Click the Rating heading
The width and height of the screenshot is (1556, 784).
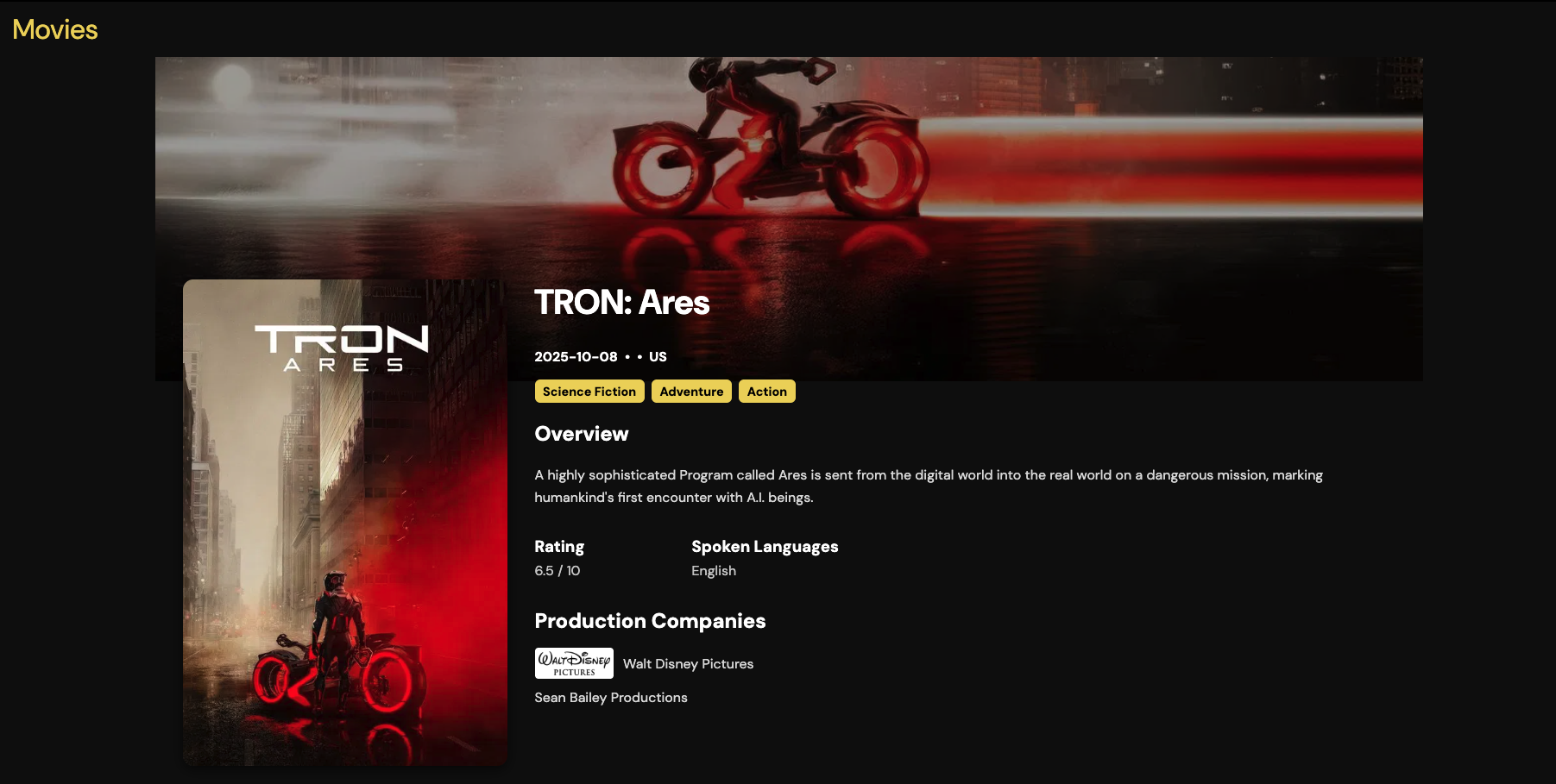559,547
